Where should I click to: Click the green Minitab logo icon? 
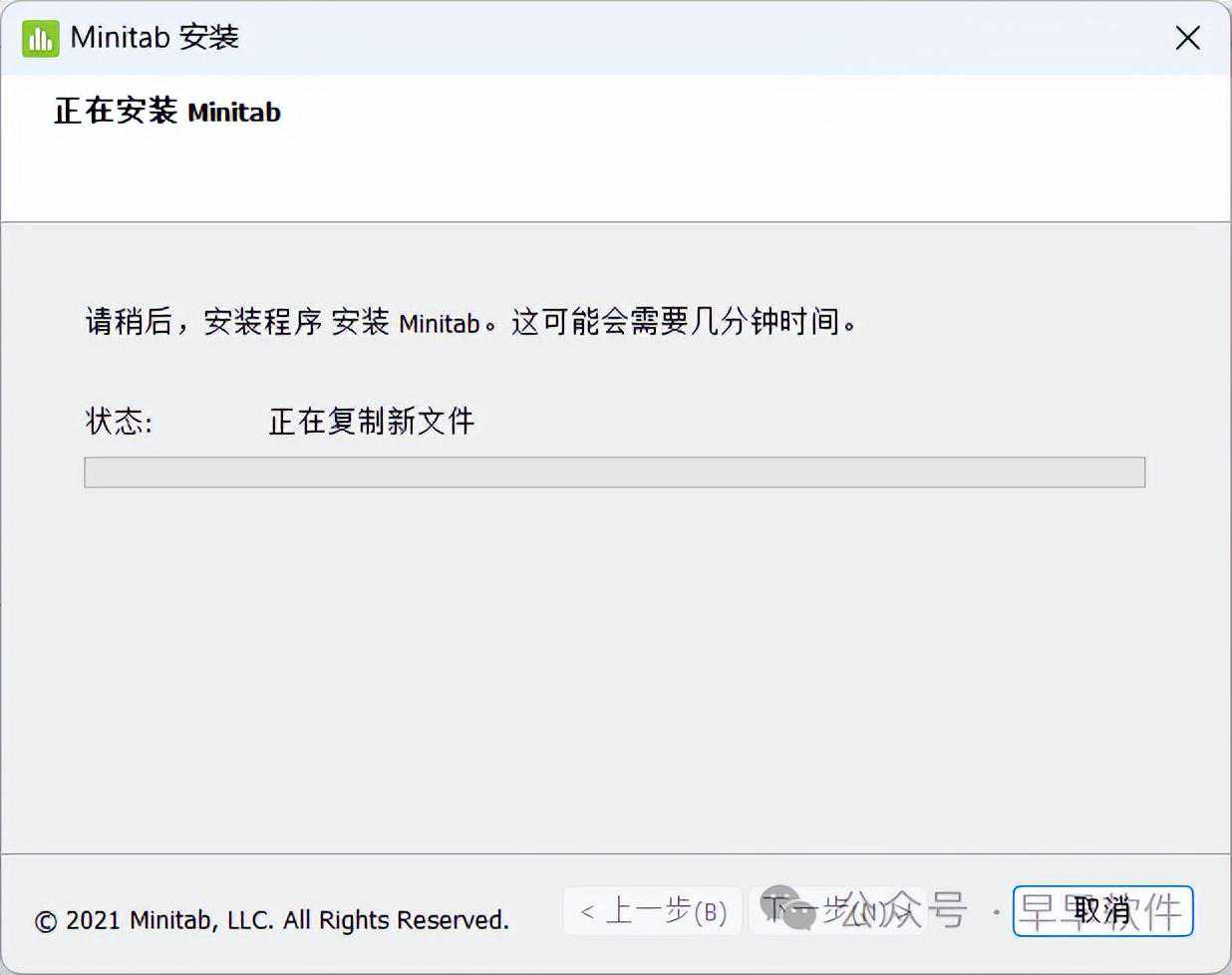coord(41,38)
